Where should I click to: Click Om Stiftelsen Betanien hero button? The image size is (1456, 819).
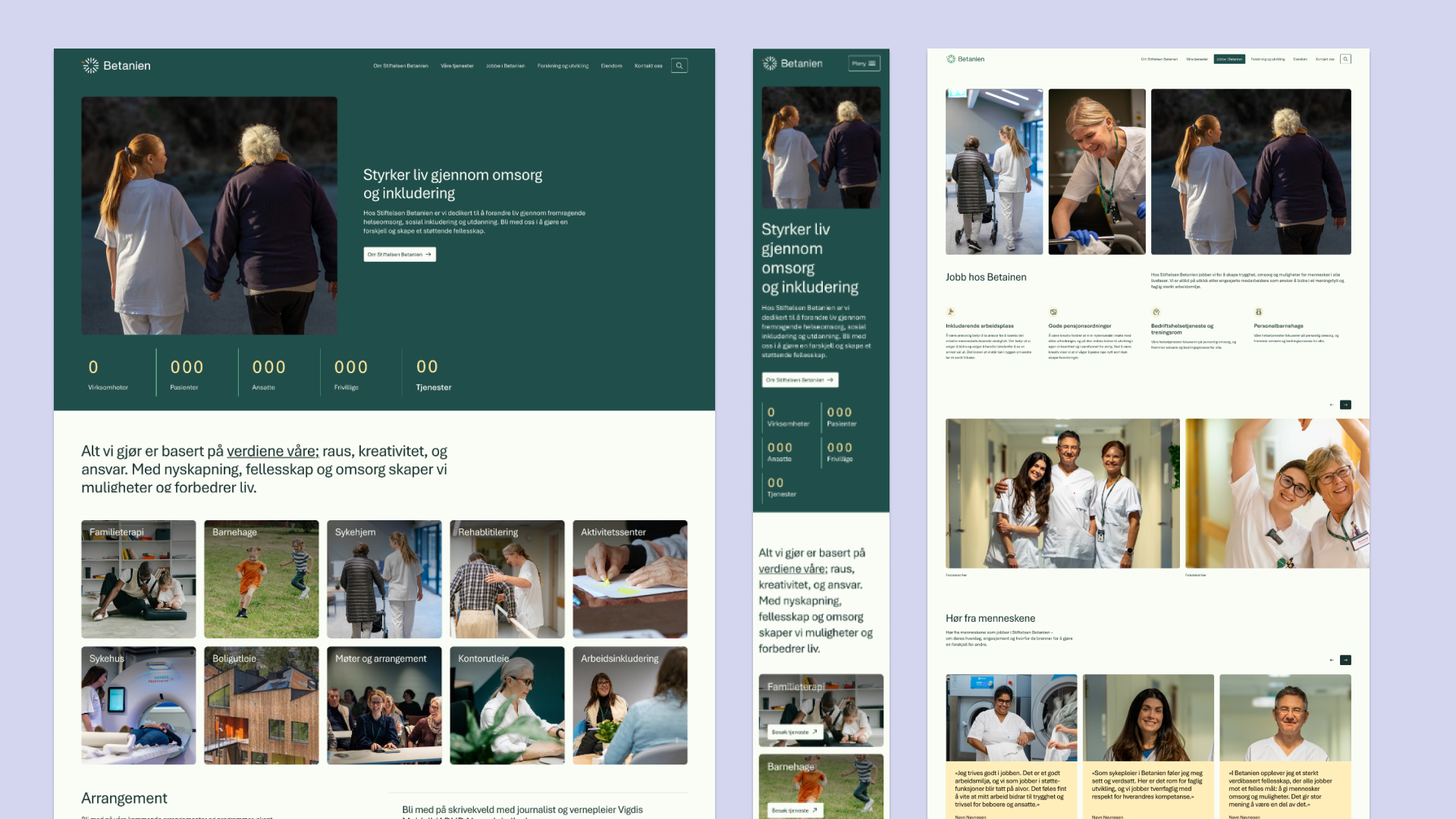pos(400,255)
